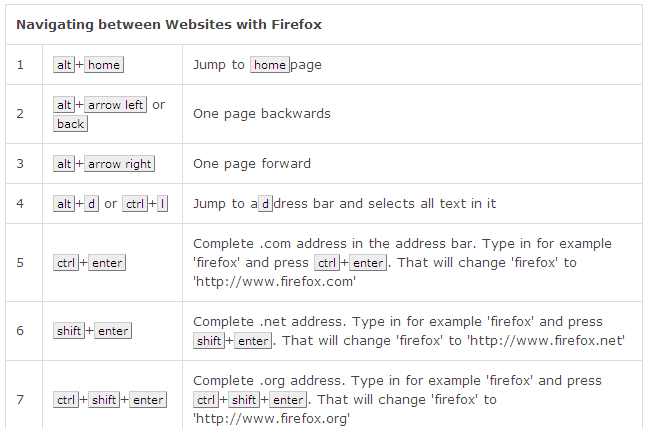Click the enter key in row 5 shortcut column
This screenshot has height=429, width=647.
[x=107, y=263]
